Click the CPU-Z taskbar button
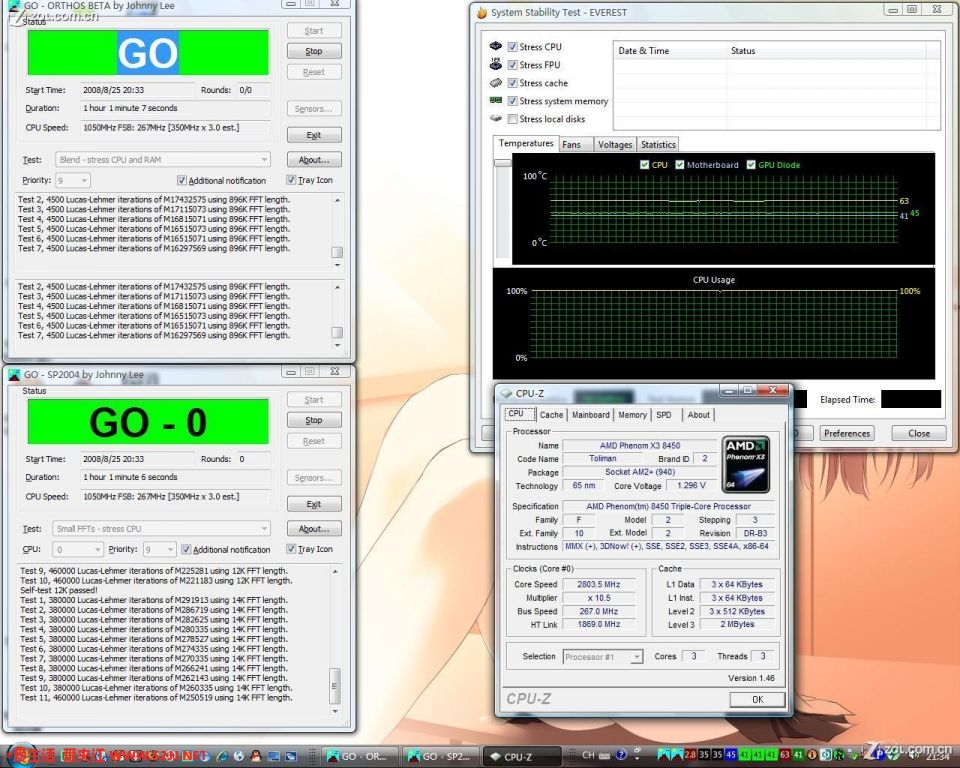The image size is (960, 768). click(521, 756)
